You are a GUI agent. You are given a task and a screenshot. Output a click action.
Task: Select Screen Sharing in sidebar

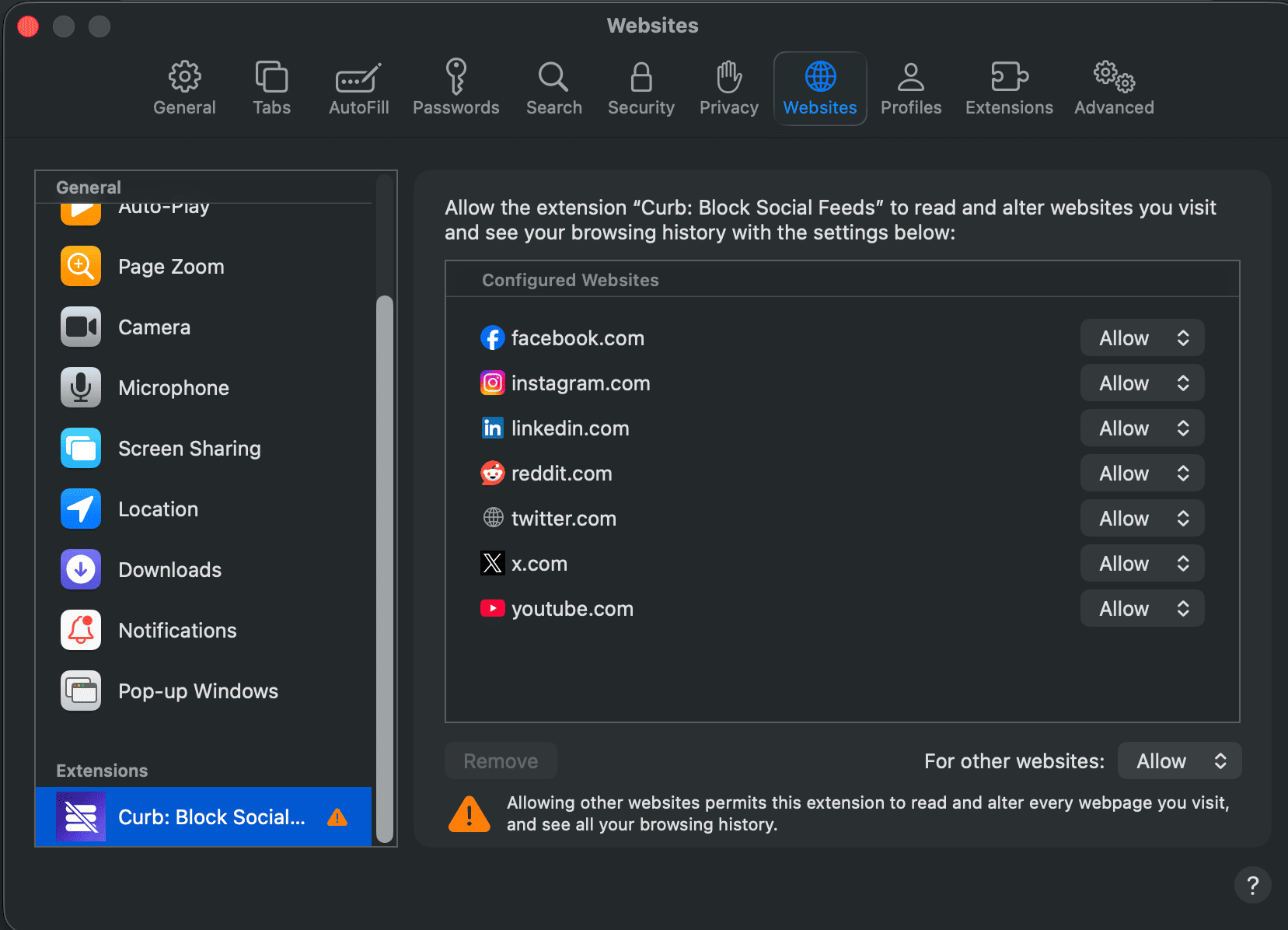[204, 449]
